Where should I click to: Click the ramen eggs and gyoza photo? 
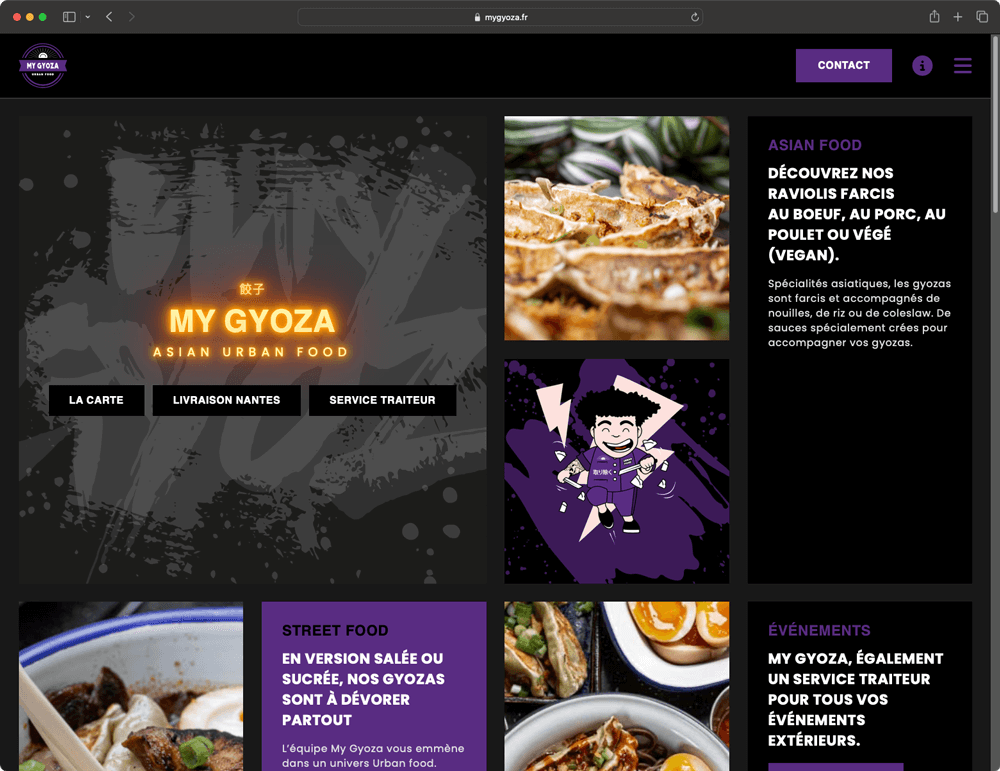[616, 686]
